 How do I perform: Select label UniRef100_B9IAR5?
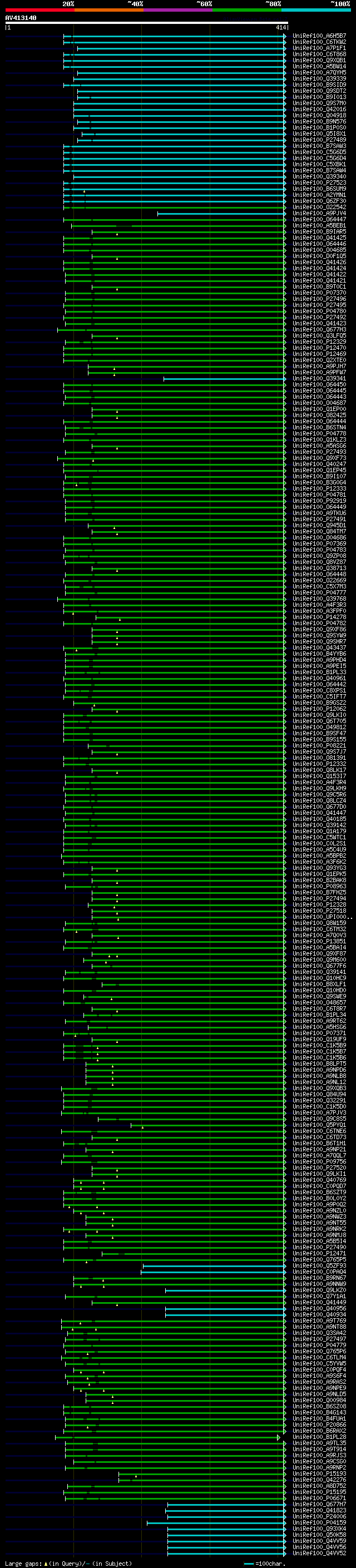click(319, 231)
